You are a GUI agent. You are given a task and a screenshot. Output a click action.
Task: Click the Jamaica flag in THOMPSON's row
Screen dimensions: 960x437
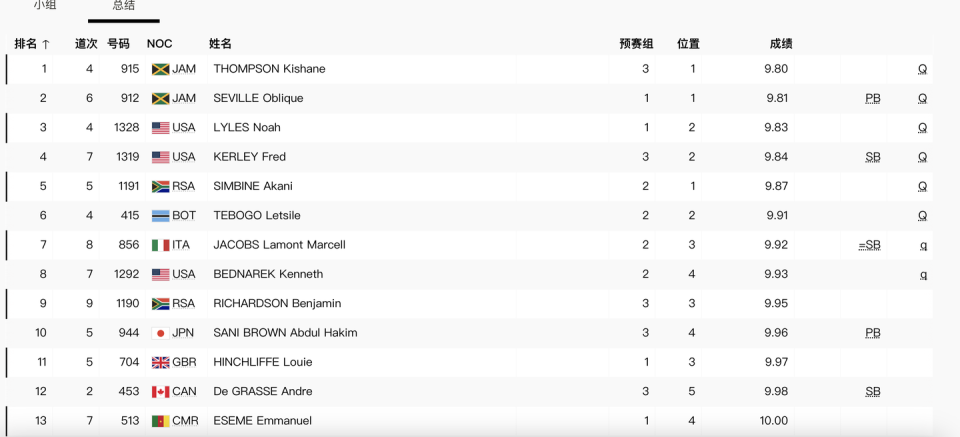point(160,69)
